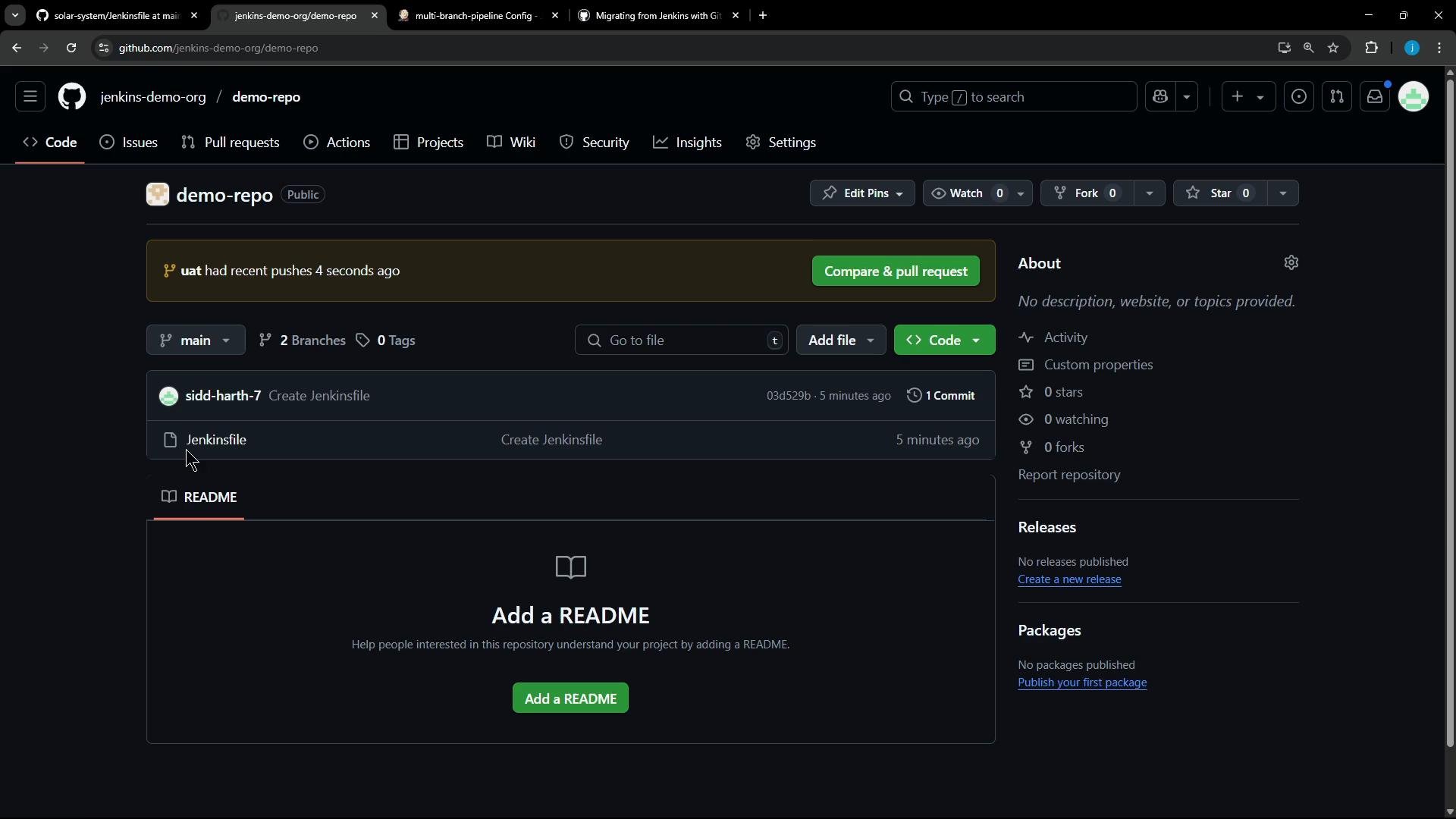The width and height of the screenshot is (1456, 819).
Task: Open the Security tab
Action: (x=595, y=143)
